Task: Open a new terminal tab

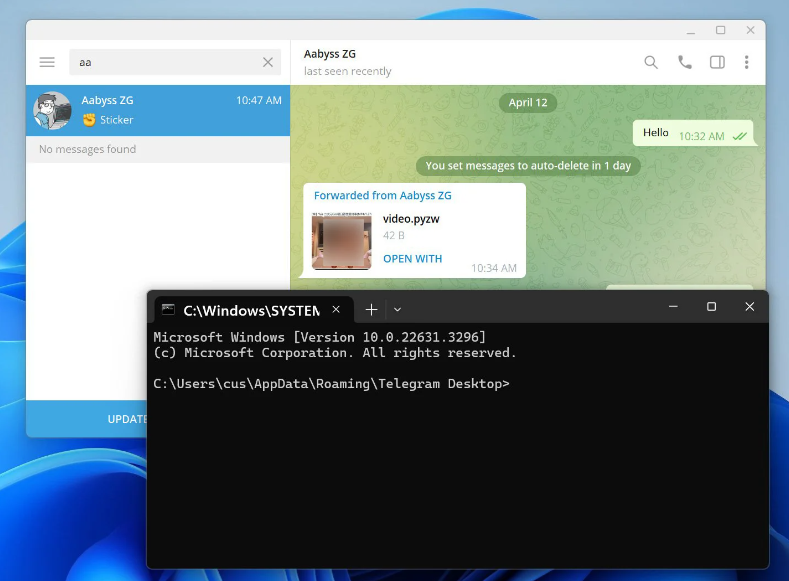Action: [x=371, y=310]
